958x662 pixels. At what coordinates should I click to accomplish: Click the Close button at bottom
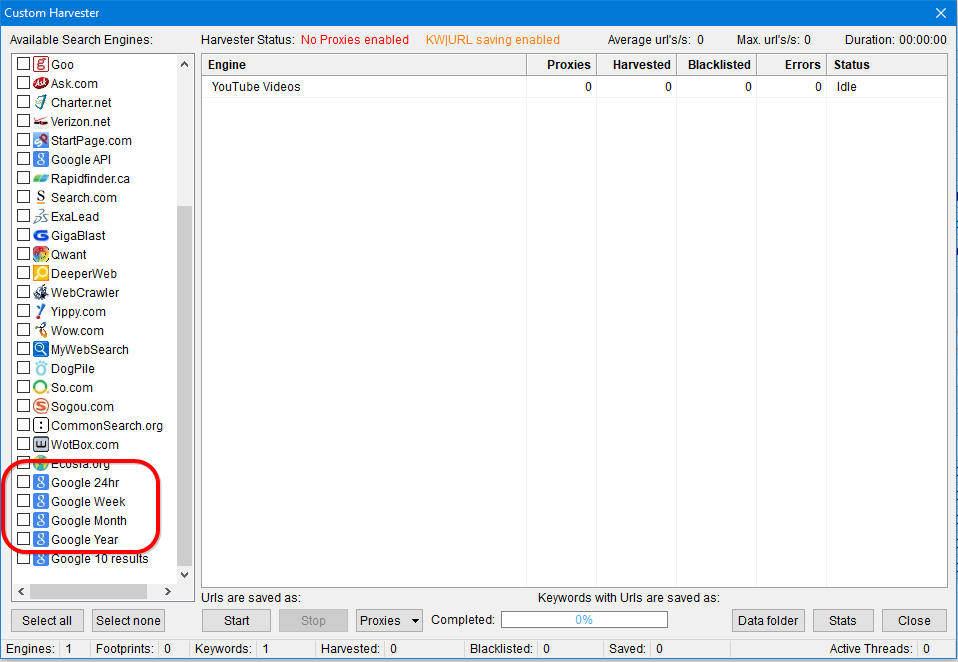pyautogui.click(x=914, y=620)
